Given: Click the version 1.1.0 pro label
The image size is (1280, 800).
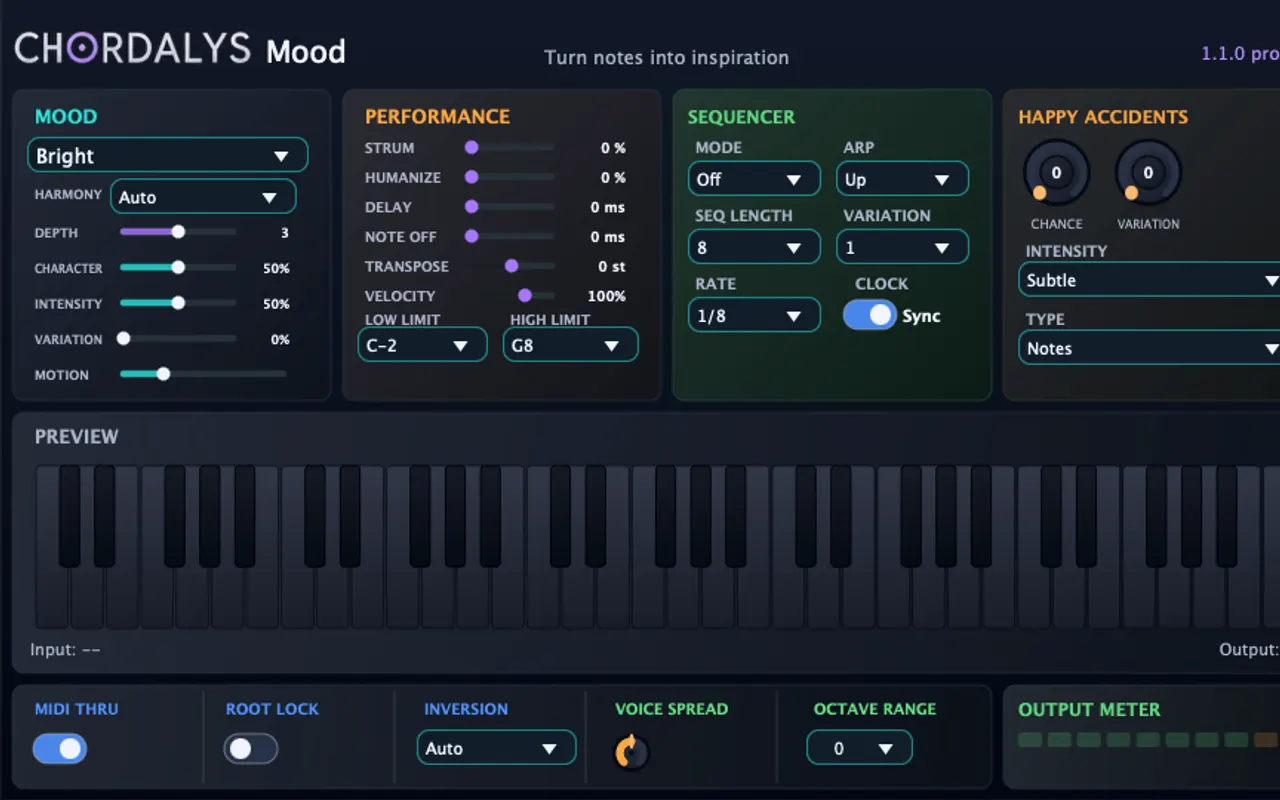Looking at the screenshot, I should [x=1240, y=53].
